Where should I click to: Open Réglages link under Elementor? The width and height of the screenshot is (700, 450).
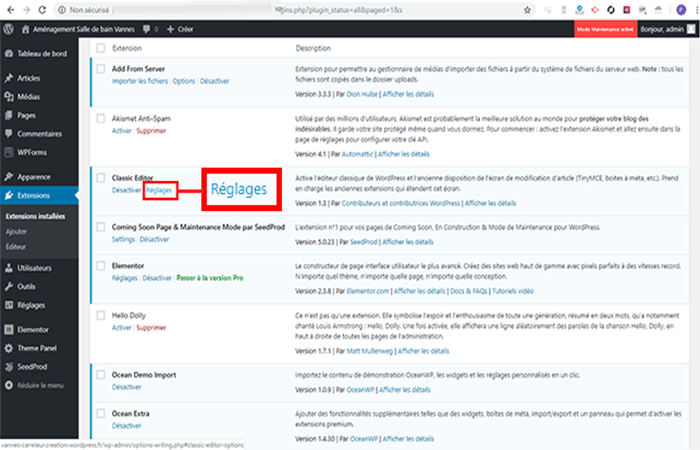coord(125,278)
